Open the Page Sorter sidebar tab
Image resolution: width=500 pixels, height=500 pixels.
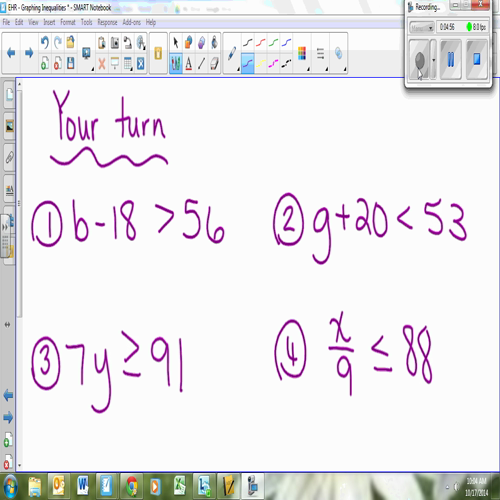click(x=9, y=95)
